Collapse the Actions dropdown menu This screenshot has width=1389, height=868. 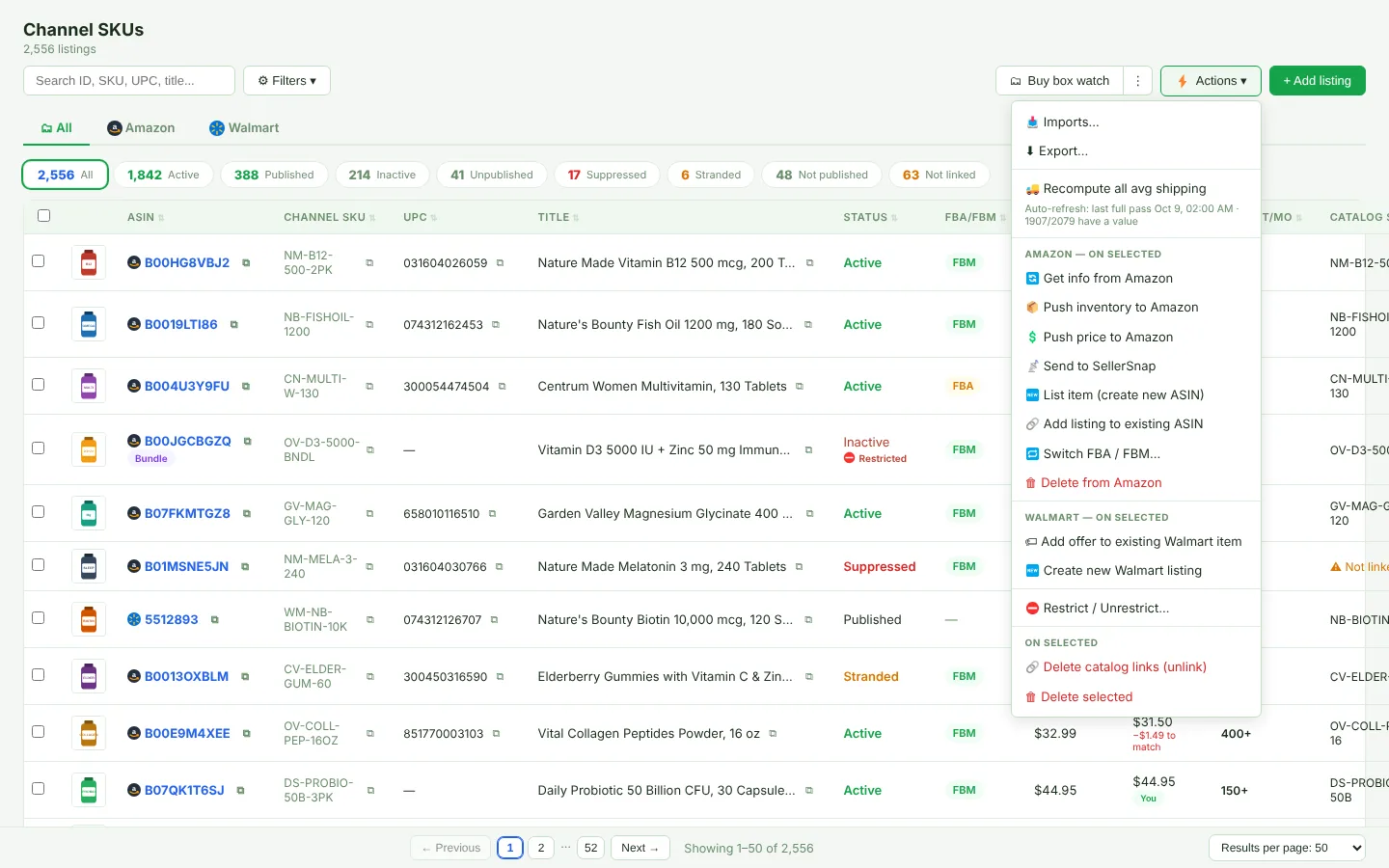[1211, 81]
